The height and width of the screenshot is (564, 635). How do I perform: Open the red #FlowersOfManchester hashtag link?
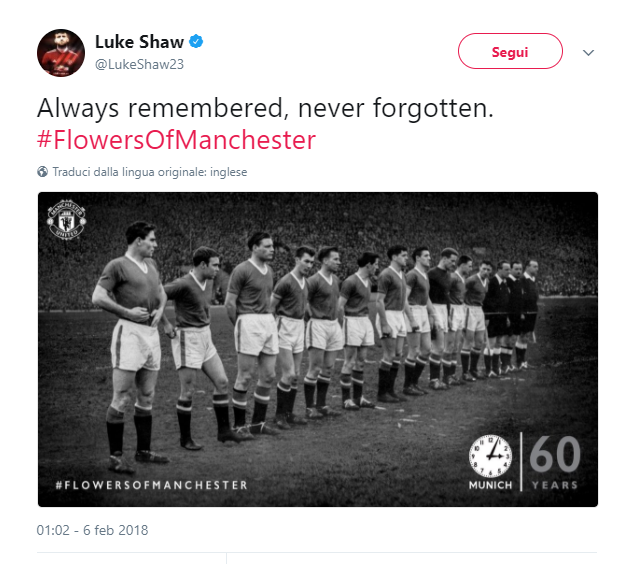[x=176, y=140]
